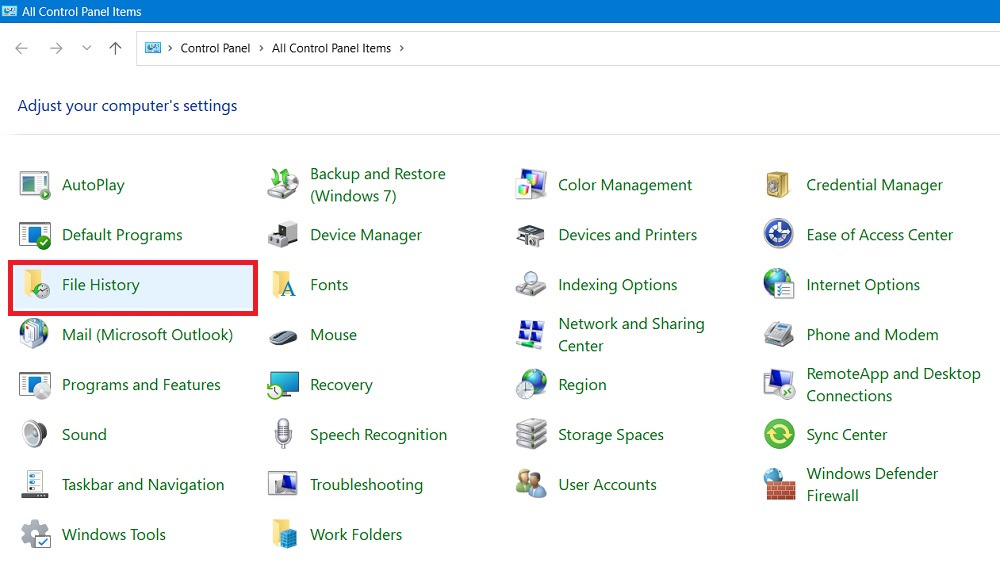Click the Credential Manager safe icon
This screenshot has width=1000, height=567.
coord(778,185)
